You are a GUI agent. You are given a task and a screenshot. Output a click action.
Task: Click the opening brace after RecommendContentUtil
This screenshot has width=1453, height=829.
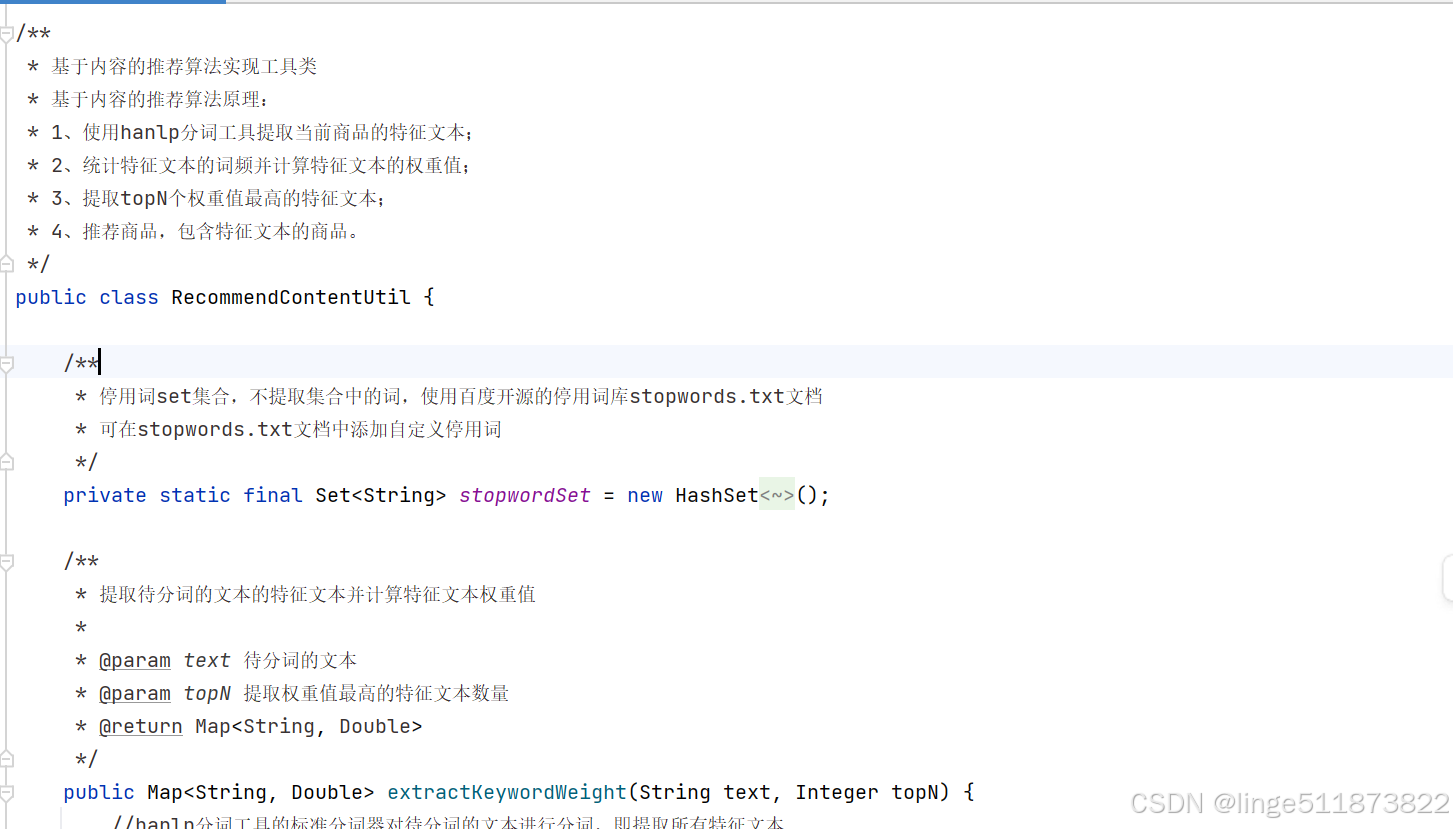[429, 297]
